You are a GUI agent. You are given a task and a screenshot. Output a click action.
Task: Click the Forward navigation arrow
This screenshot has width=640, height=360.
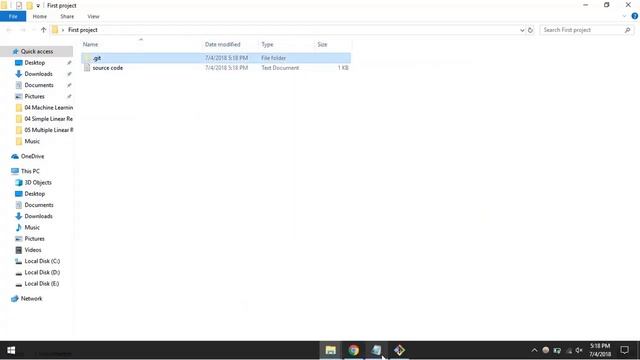pos(23,30)
